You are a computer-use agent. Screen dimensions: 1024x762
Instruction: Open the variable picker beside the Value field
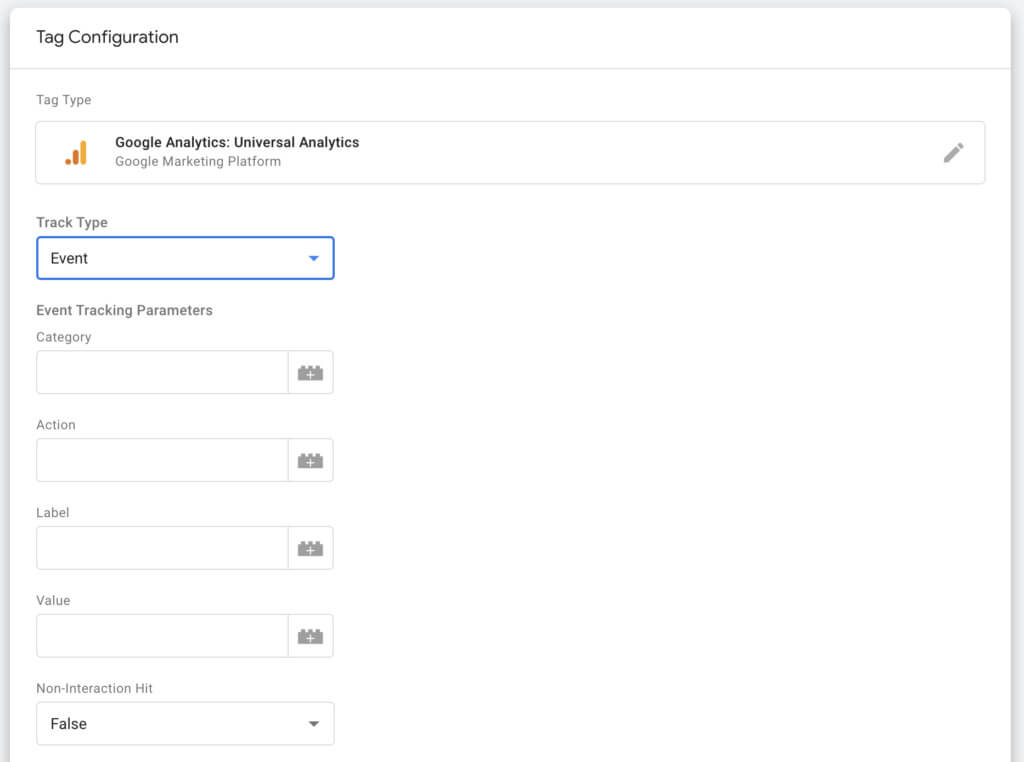(310, 635)
